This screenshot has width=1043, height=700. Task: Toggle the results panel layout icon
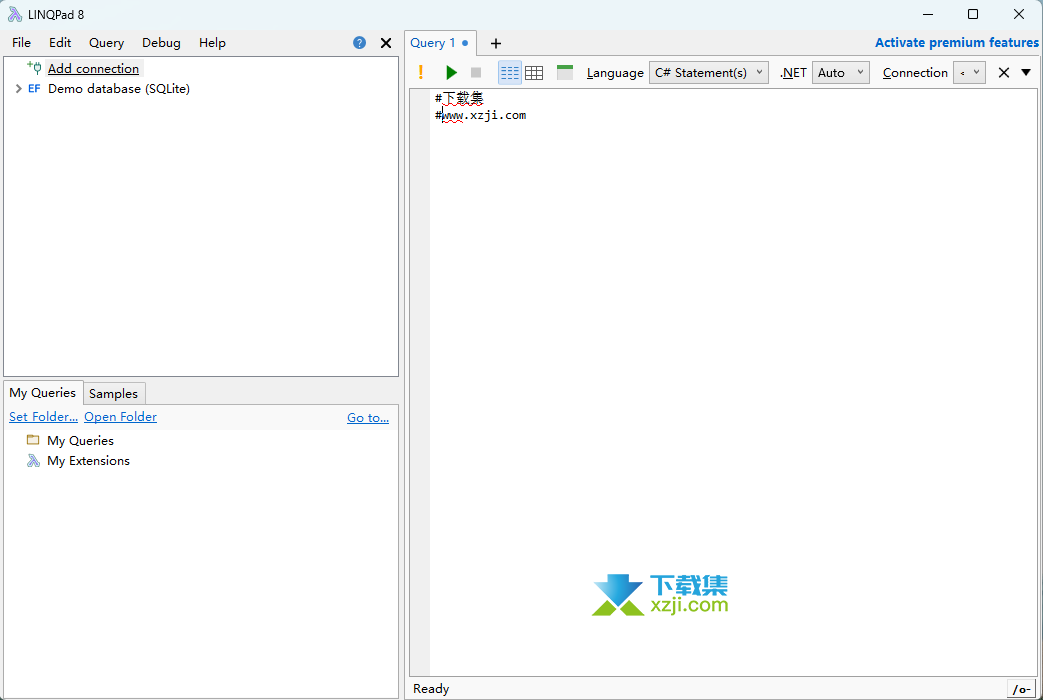(x=565, y=73)
